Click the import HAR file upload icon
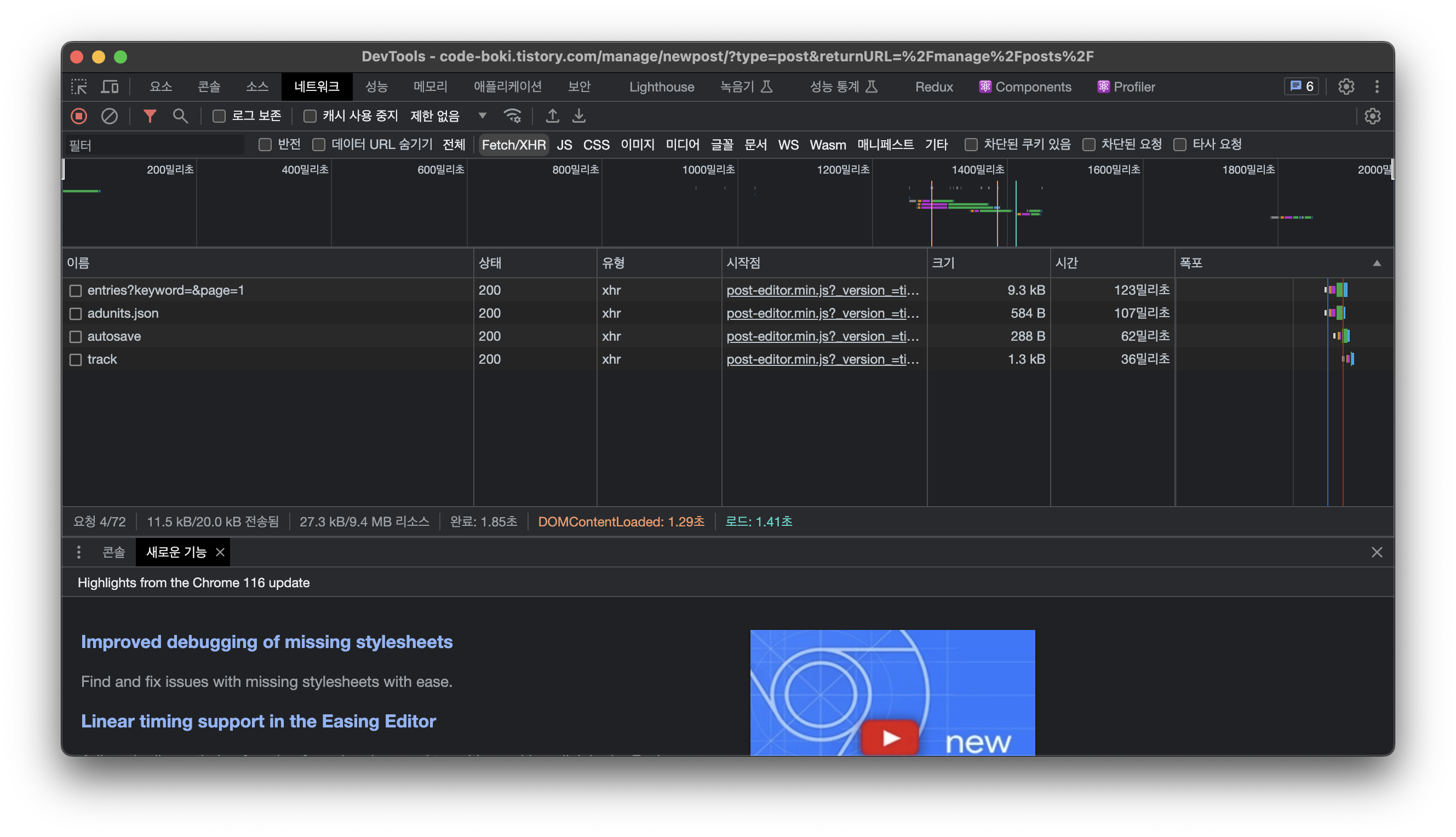 tap(552, 116)
